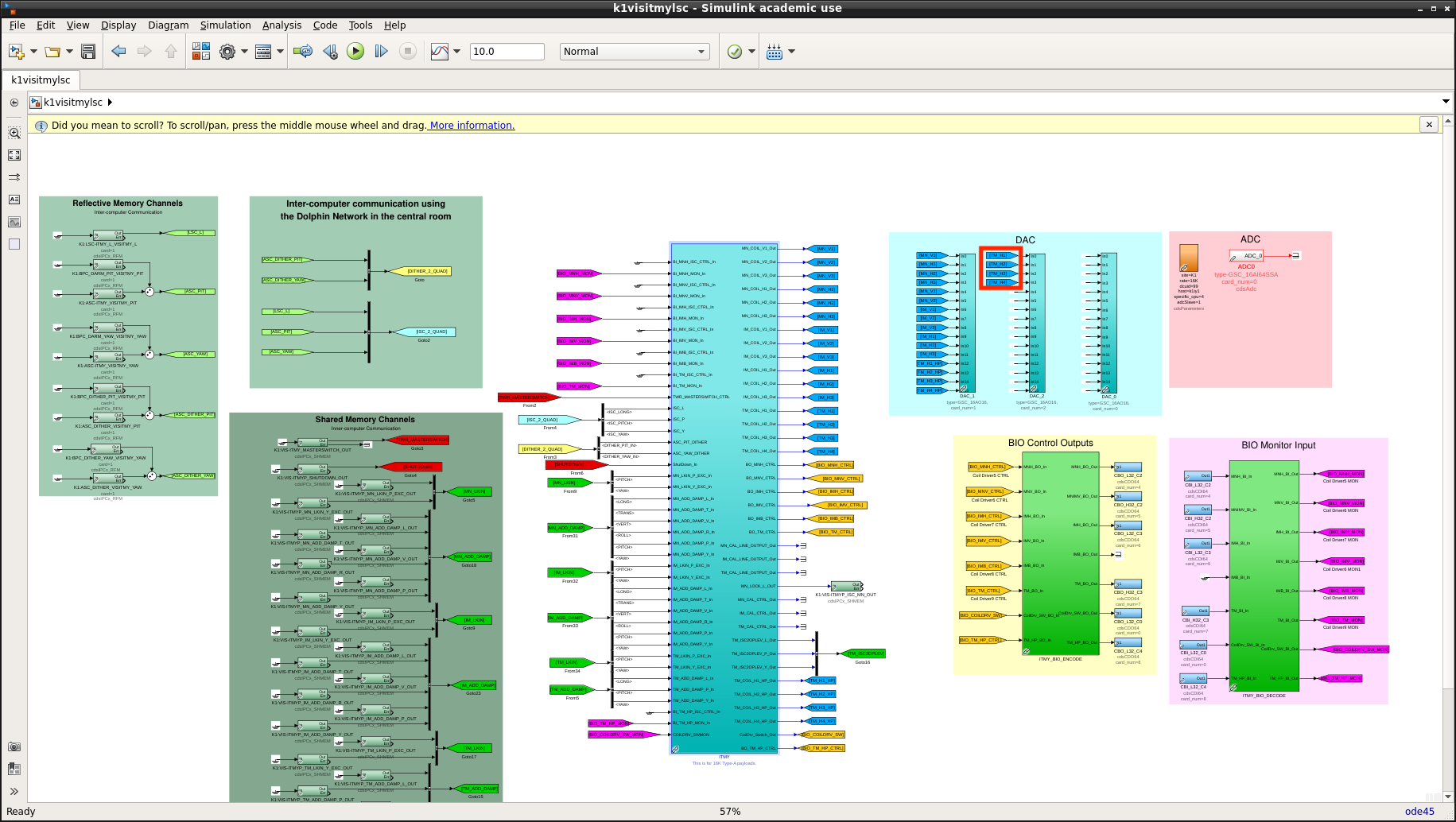
Task: Open the Simulation Data Inspector icon
Action: [440, 52]
